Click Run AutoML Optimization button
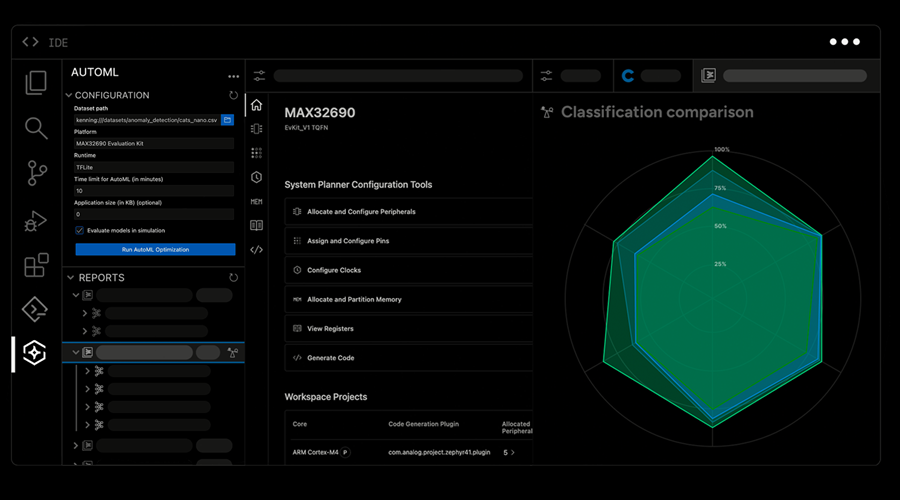The image size is (900, 500). pos(155,250)
